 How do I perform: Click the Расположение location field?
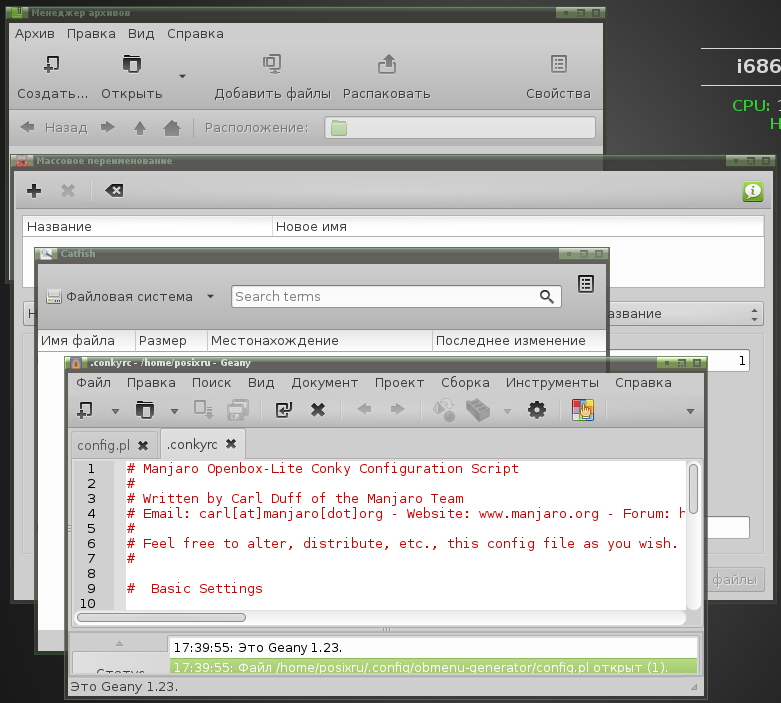coord(460,128)
